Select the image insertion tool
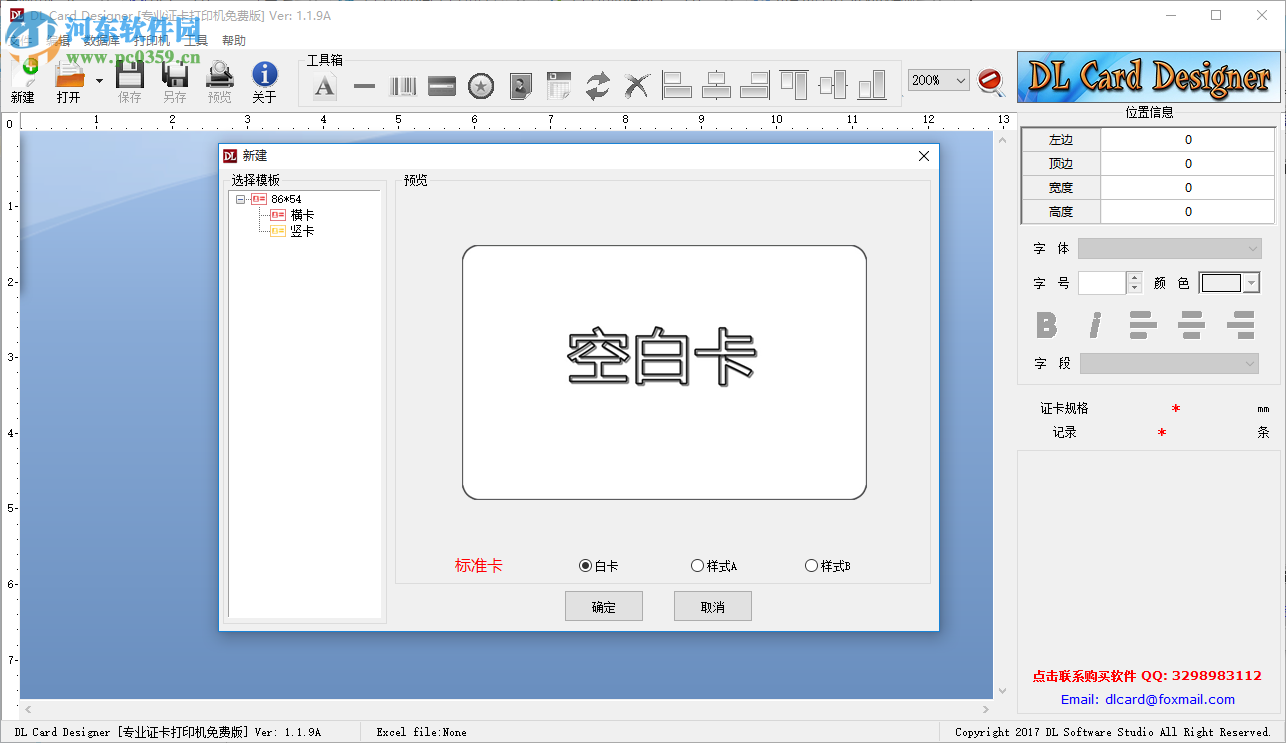Viewport: 1286px width, 743px height. [x=520, y=86]
